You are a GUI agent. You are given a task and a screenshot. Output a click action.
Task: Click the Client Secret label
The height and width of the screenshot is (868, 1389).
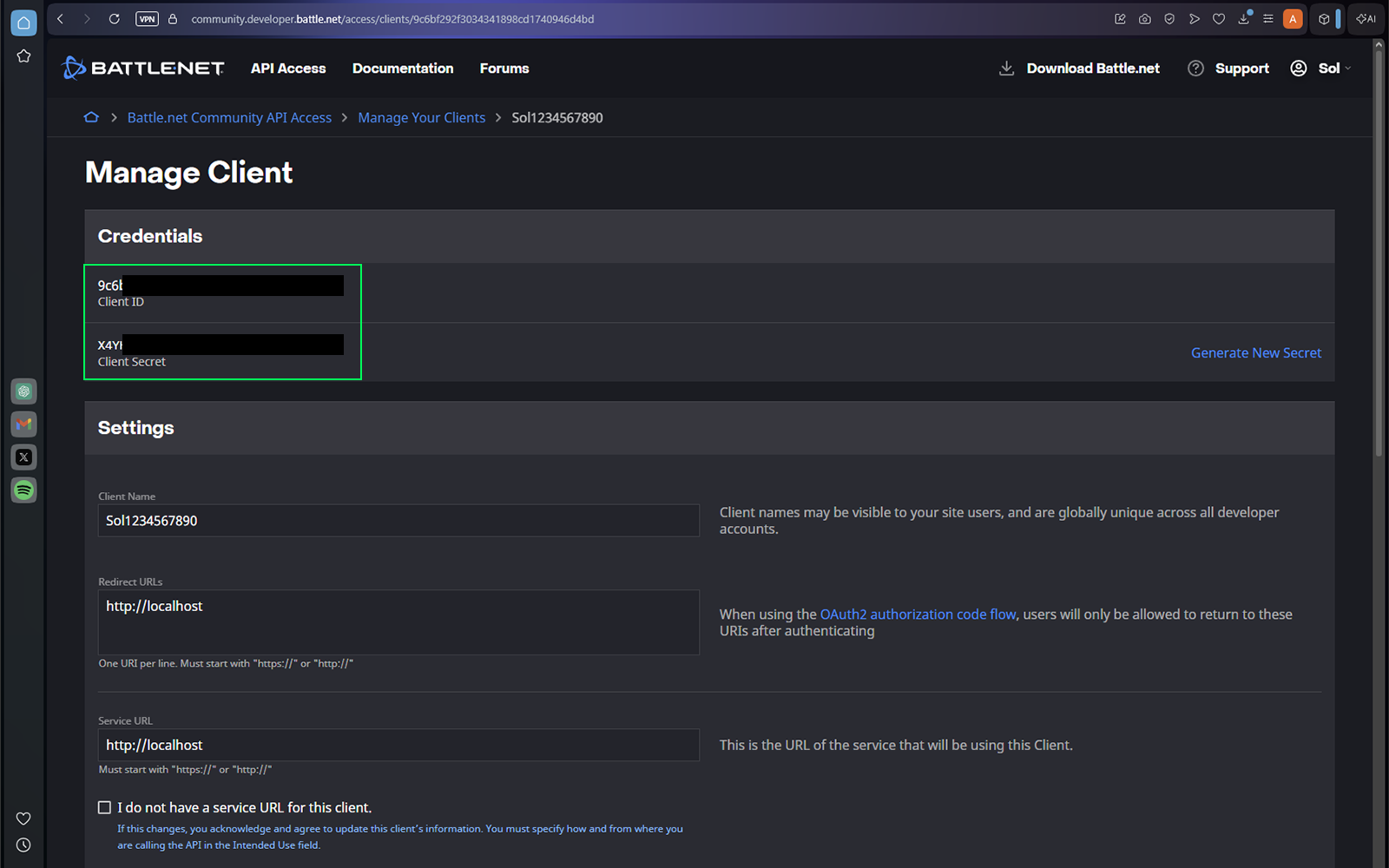131,362
